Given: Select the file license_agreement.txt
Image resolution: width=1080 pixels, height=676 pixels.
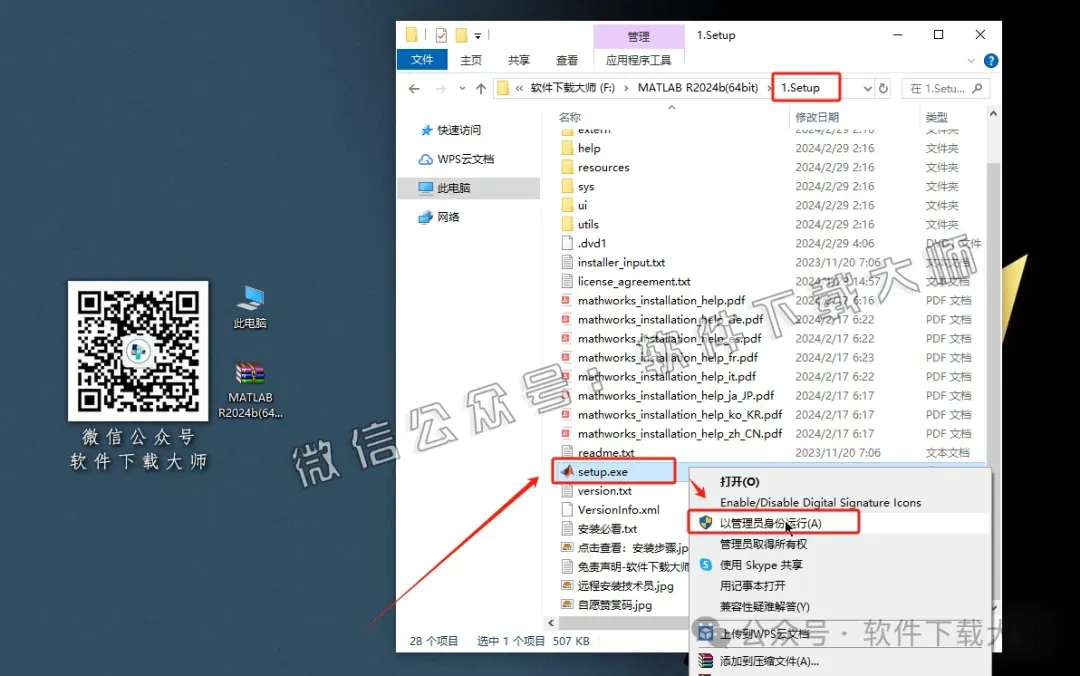Looking at the screenshot, I should pyautogui.click(x=634, y=281).
